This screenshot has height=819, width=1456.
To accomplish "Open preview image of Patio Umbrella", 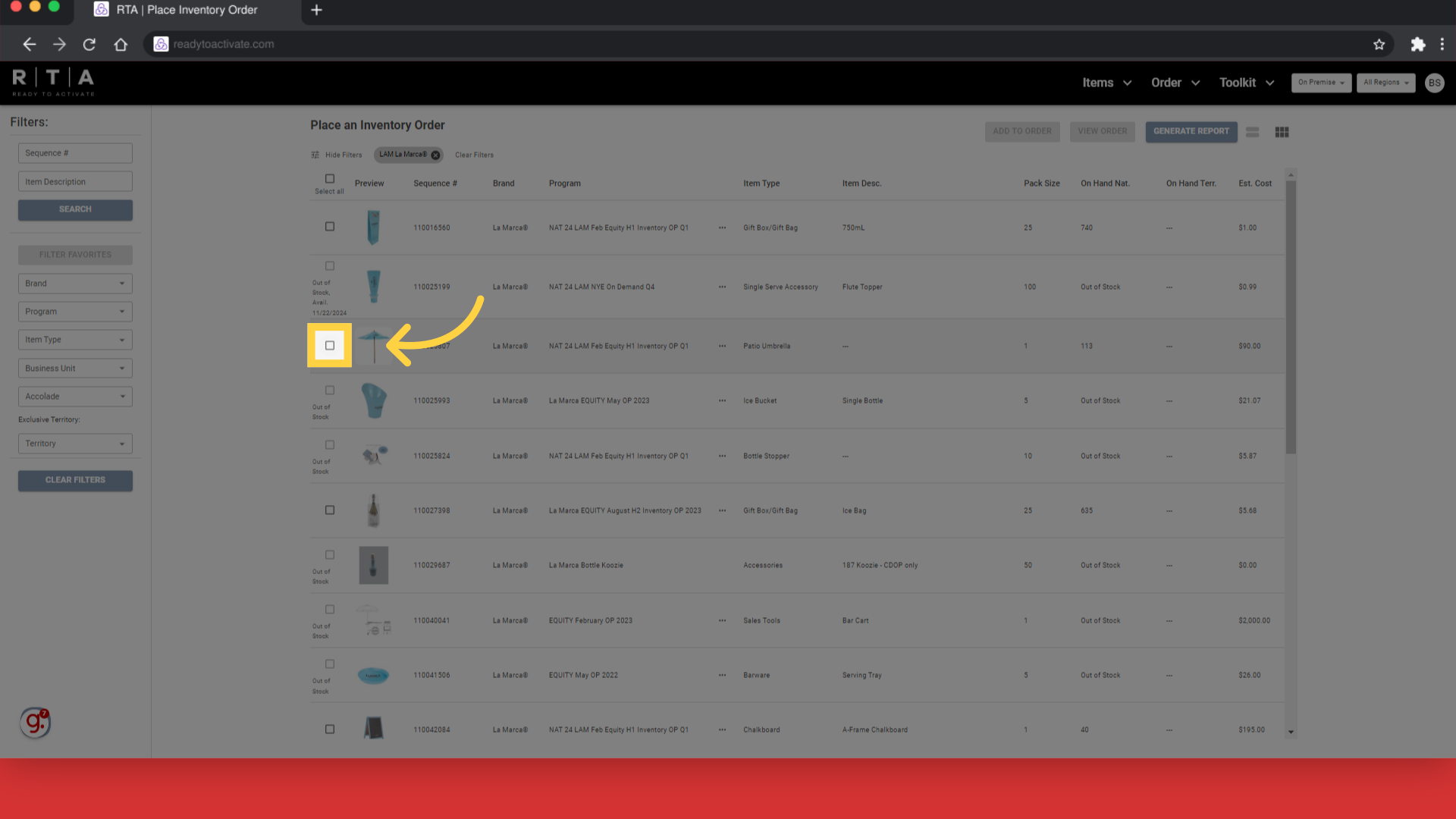I will 373,346.
